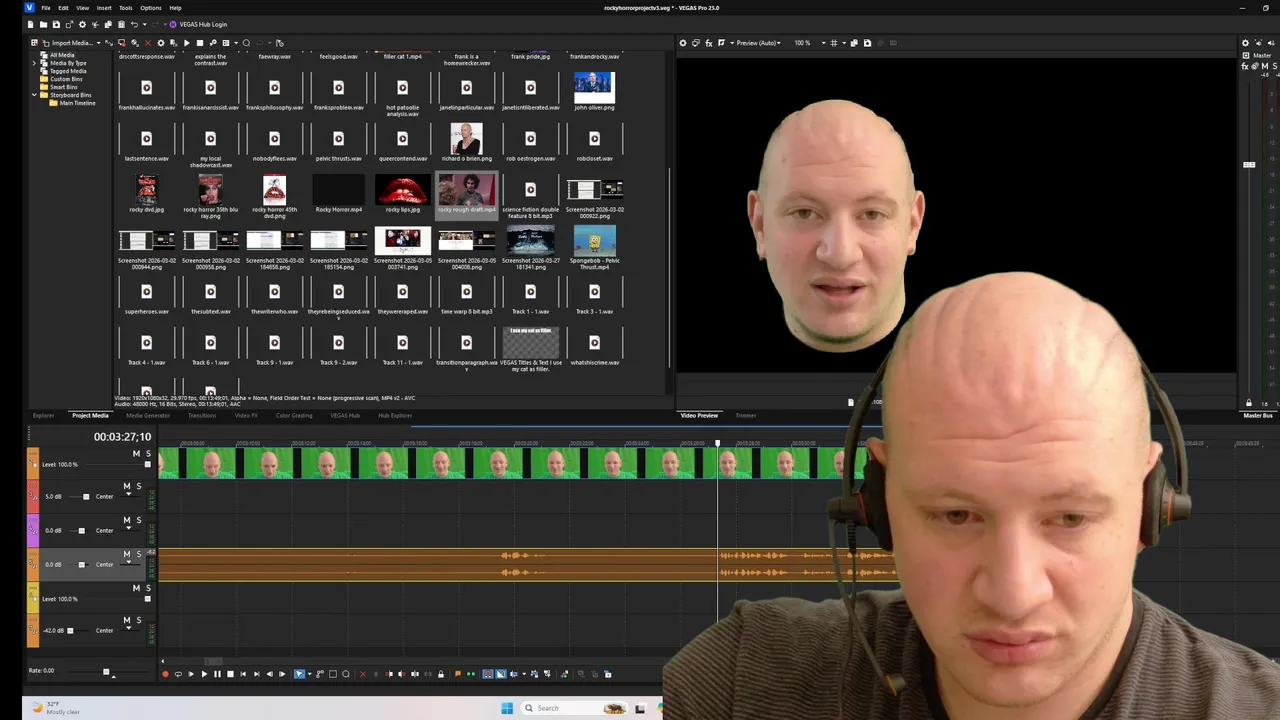
Task: Select Main Timeline storyboard bin
Action: pyautogui.click(x=77, y=103)
